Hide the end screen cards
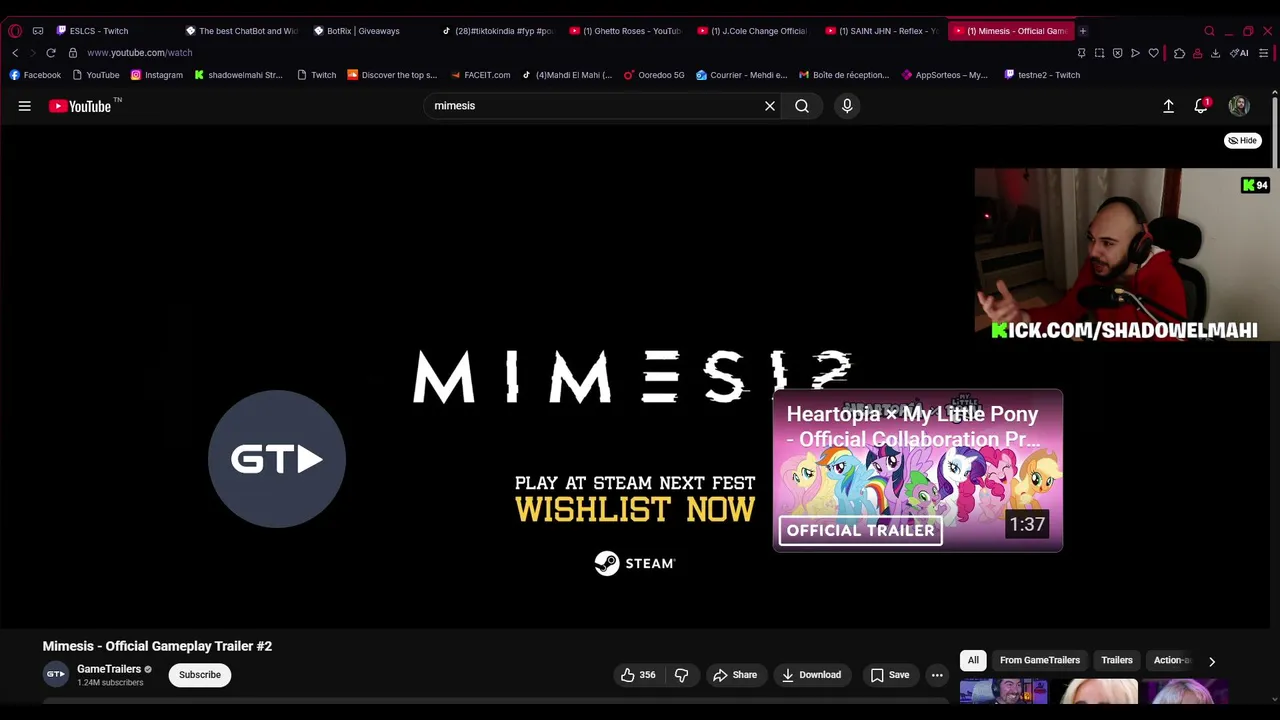 pos(1243,141)
